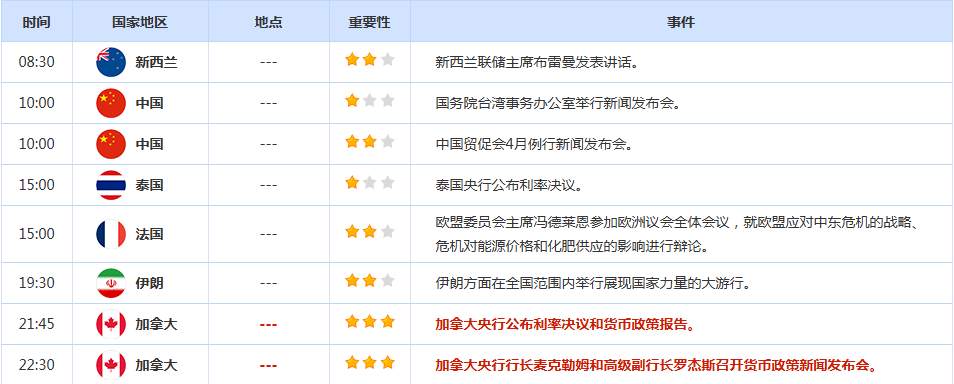Click the France flag icon
Image resolution: width=954 pixels, height=384 pixels.
111,234
